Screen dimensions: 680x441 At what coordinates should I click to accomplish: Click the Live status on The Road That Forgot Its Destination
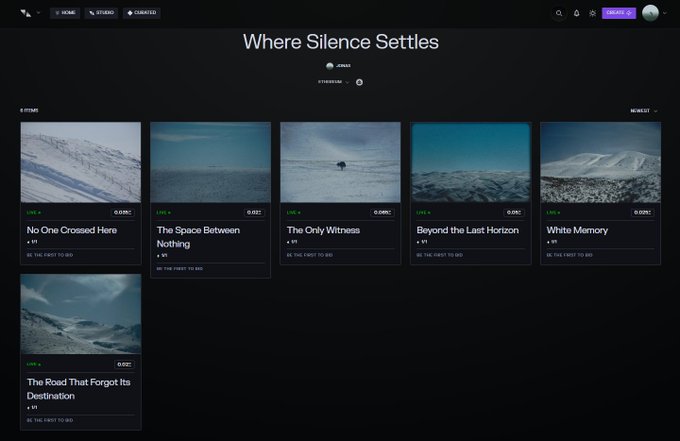pyautogui.click(x=34, y=365)
